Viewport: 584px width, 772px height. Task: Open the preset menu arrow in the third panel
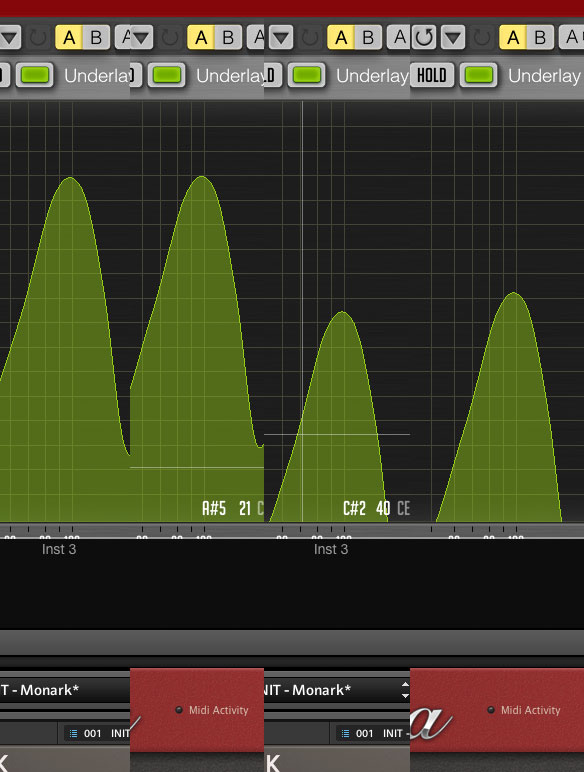tap(281, 37)
